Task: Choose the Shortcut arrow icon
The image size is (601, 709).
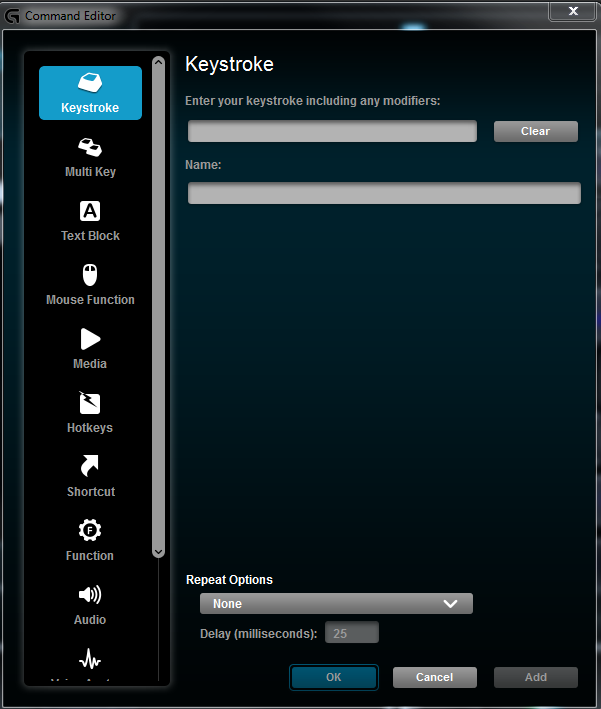Action: click(x=90, y=466)
